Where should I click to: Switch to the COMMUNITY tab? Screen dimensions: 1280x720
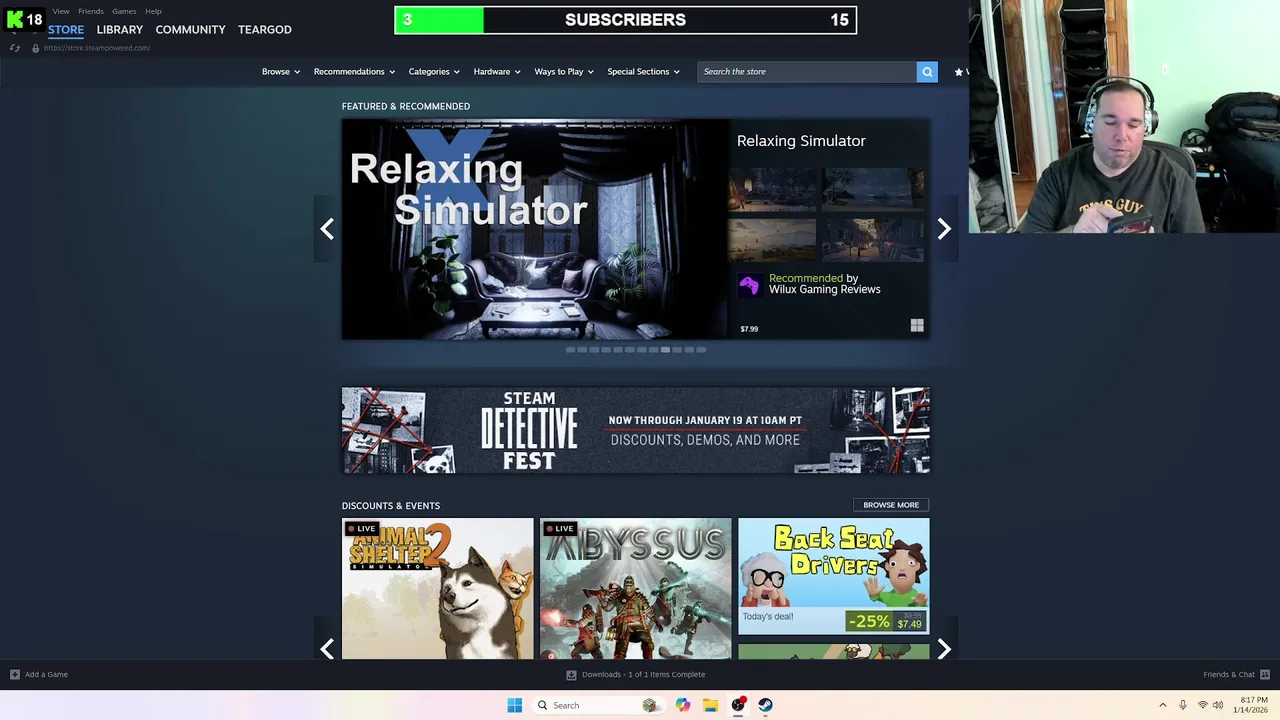[190, 30]
